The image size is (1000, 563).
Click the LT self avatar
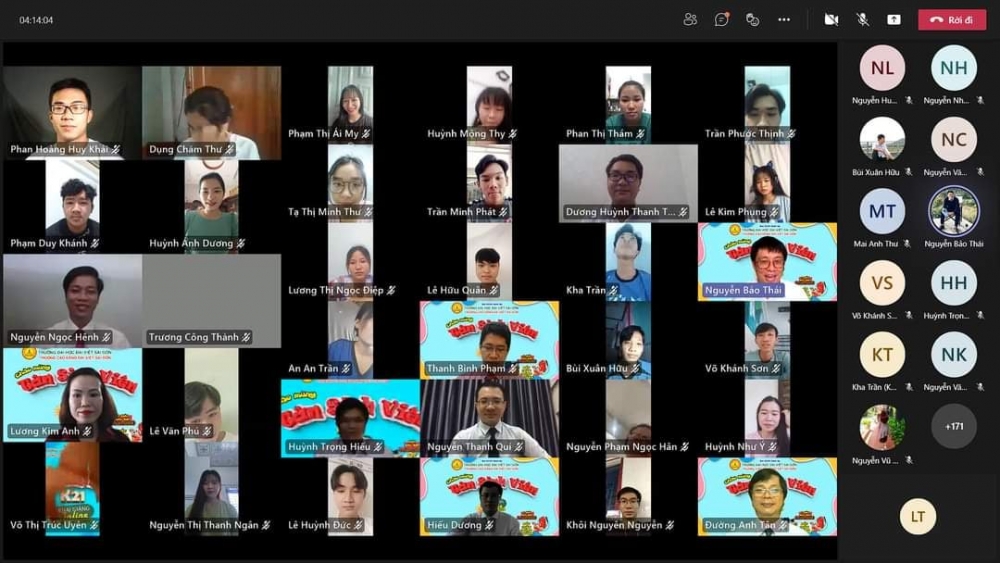click(918, 516)
